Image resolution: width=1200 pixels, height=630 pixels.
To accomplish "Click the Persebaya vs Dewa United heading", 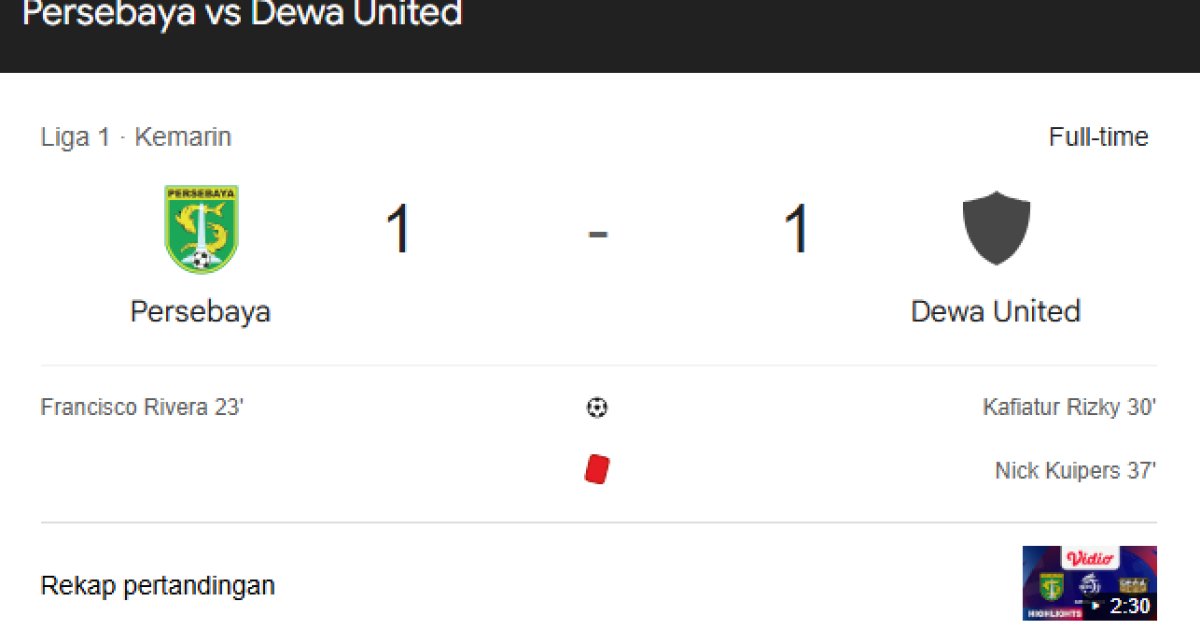I will [x=242, y=14].
